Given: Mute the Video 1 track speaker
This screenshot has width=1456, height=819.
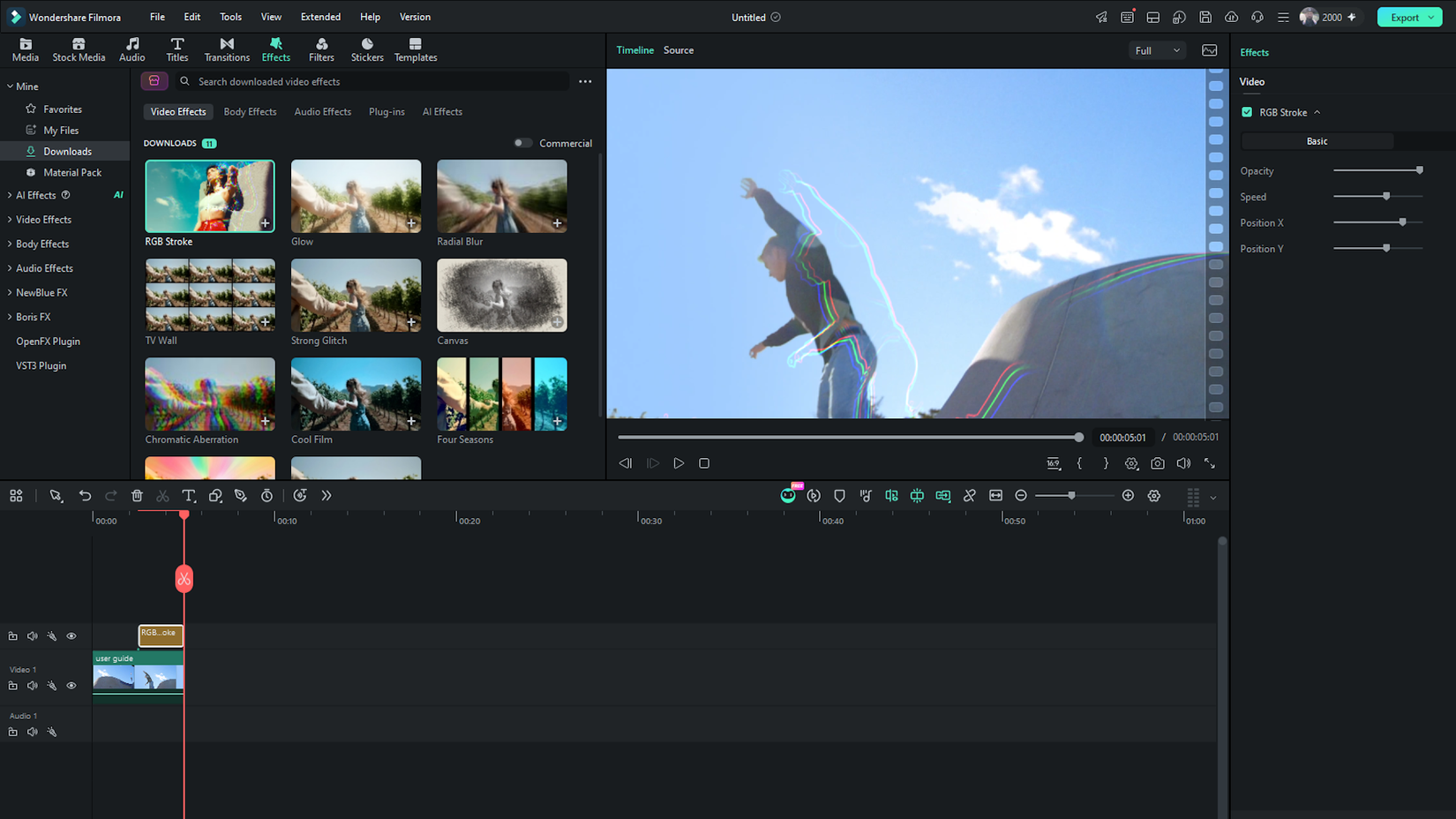Looking at the screenshot, I should click(33, 686).
